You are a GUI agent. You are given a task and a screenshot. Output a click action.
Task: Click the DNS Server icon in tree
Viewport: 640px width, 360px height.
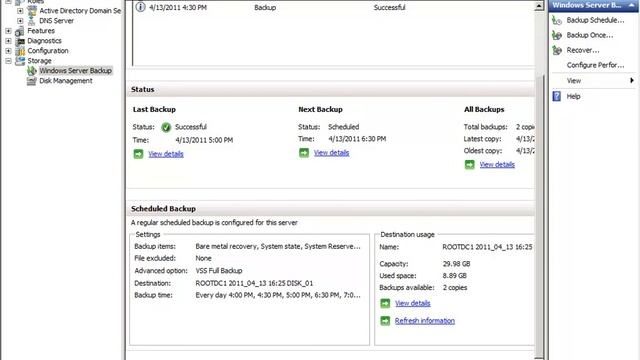pyautogui.click(x=32, y=21)
